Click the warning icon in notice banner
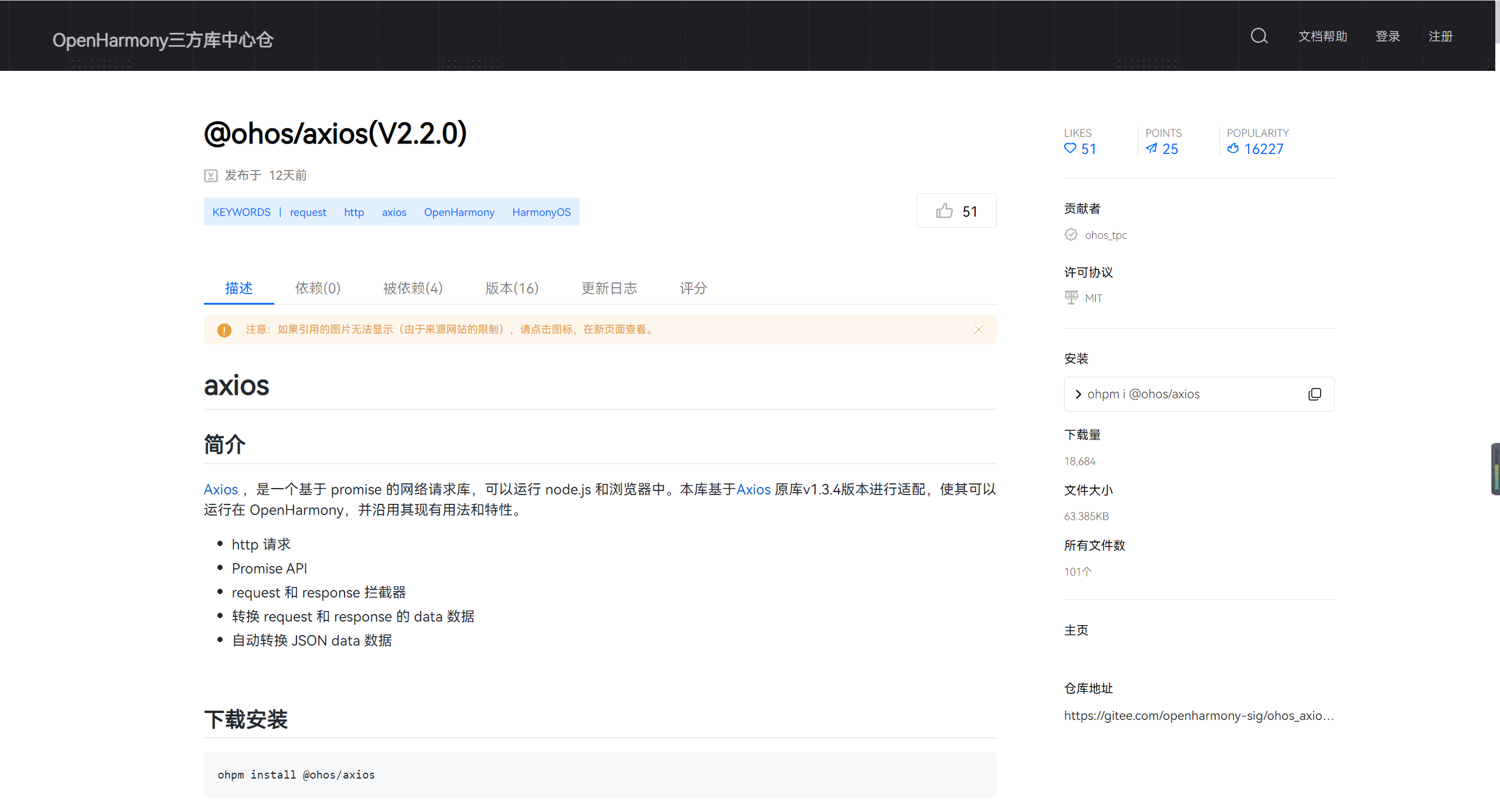This screenshot has height=812, width=1500. pos(224,330)
